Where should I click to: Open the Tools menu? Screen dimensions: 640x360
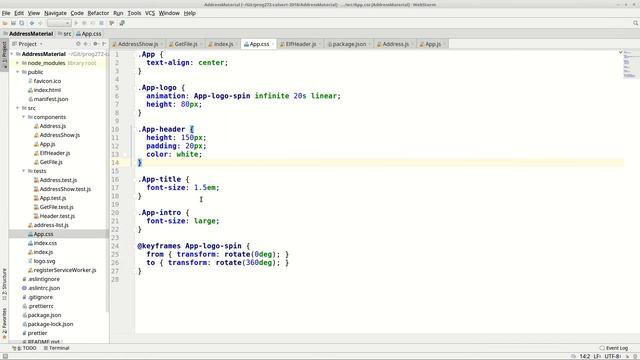pyautogui.click(x=134, y=13)
